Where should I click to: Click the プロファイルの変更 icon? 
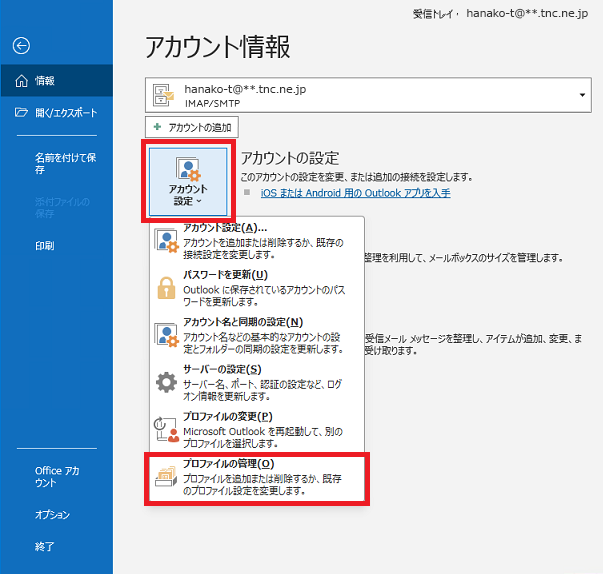(x=165, y=429)
